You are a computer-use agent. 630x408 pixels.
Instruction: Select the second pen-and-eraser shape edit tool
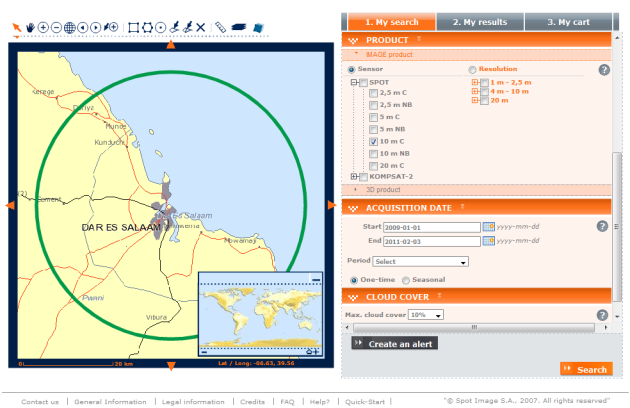[x=188, y=27]
